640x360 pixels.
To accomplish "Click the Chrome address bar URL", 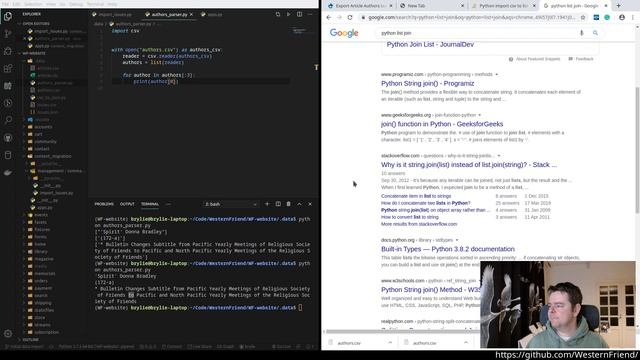I will click(471, 18).
